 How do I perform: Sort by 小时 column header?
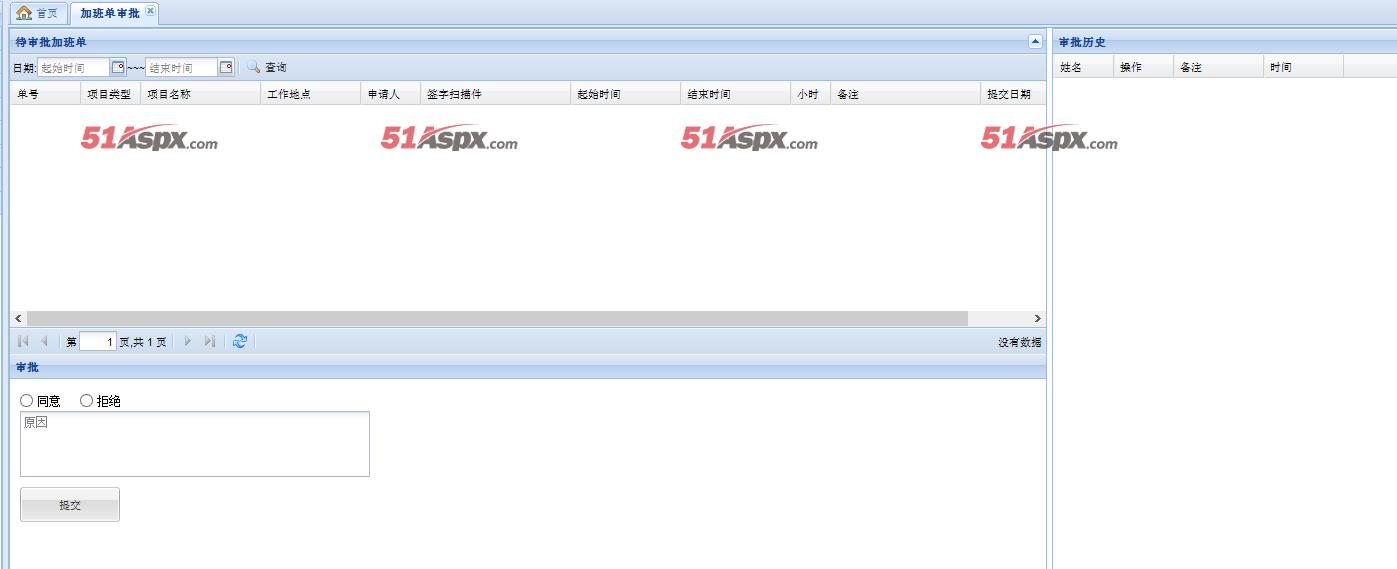point(810,94)
